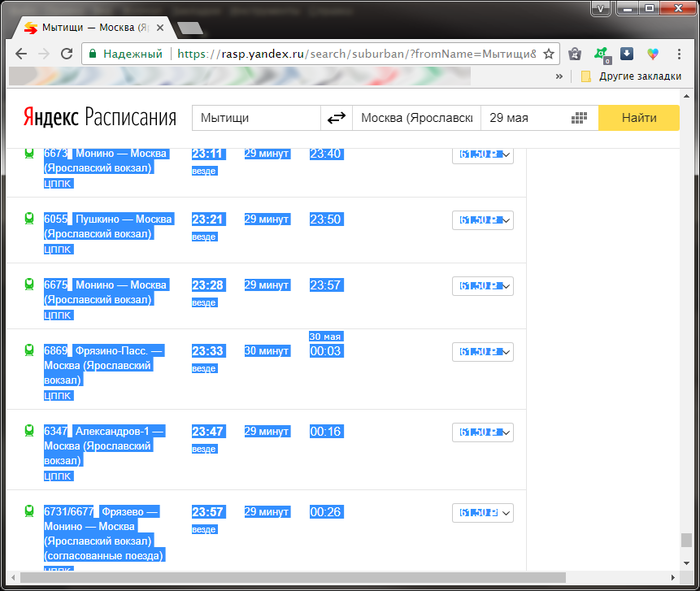Screen dimensions: 700x591
Task: Expand price dropdown for train 6673
Action: (x=483, y=154)
